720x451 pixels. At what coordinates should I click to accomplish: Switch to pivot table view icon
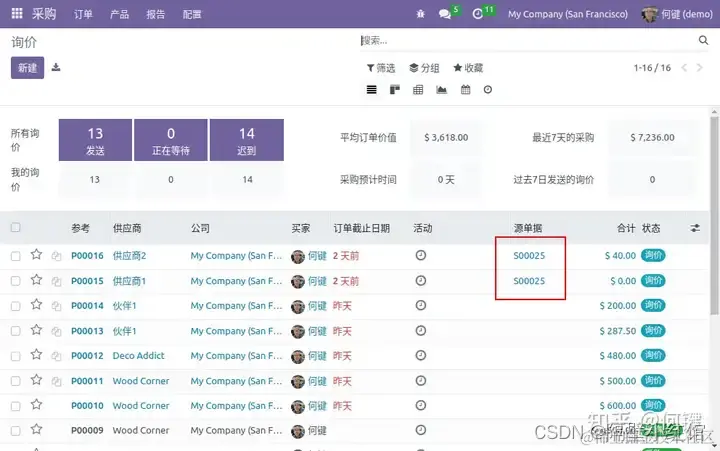[418, 90]
